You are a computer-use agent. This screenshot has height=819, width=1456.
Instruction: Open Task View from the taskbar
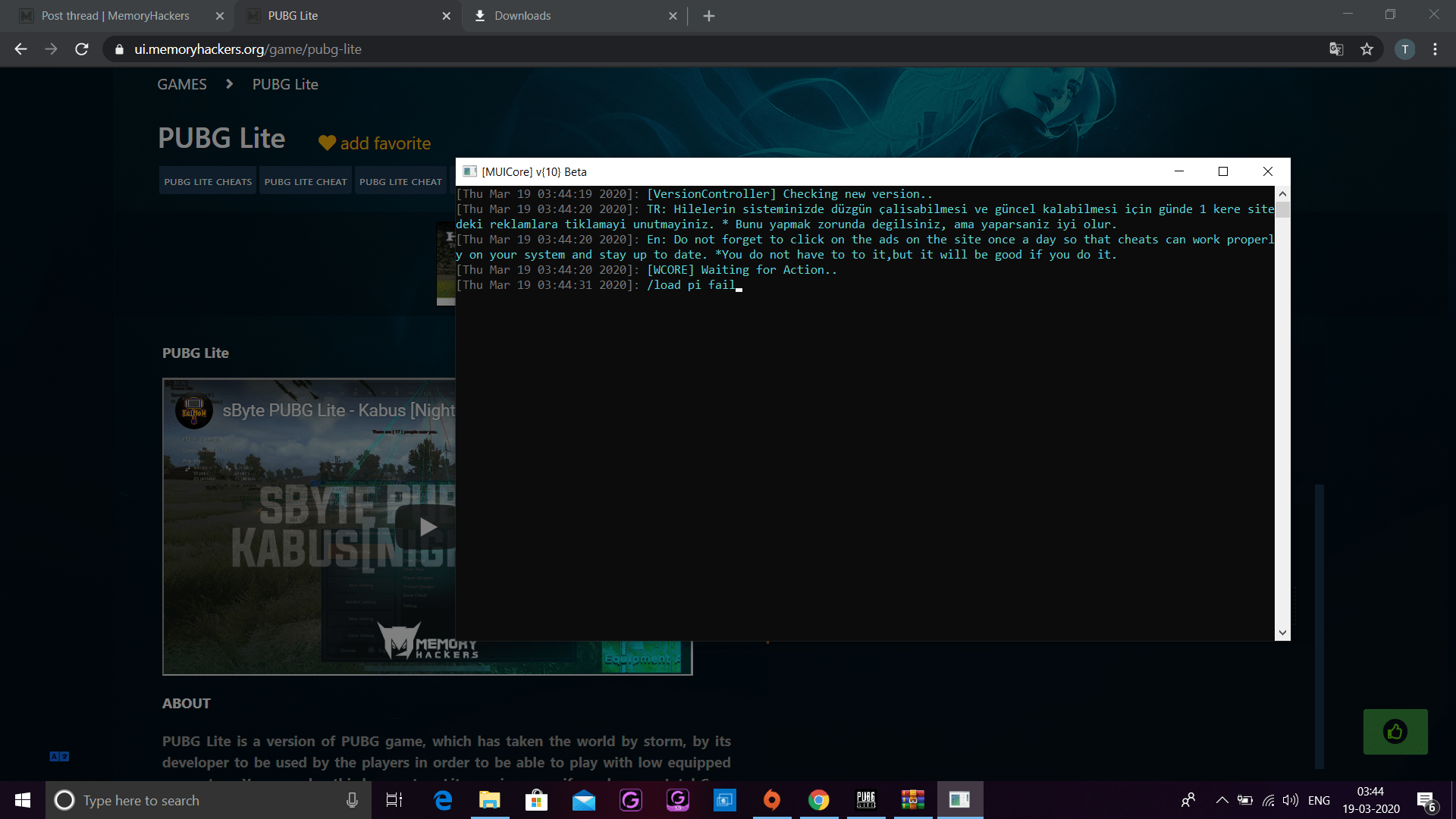(x=394, y=800)
